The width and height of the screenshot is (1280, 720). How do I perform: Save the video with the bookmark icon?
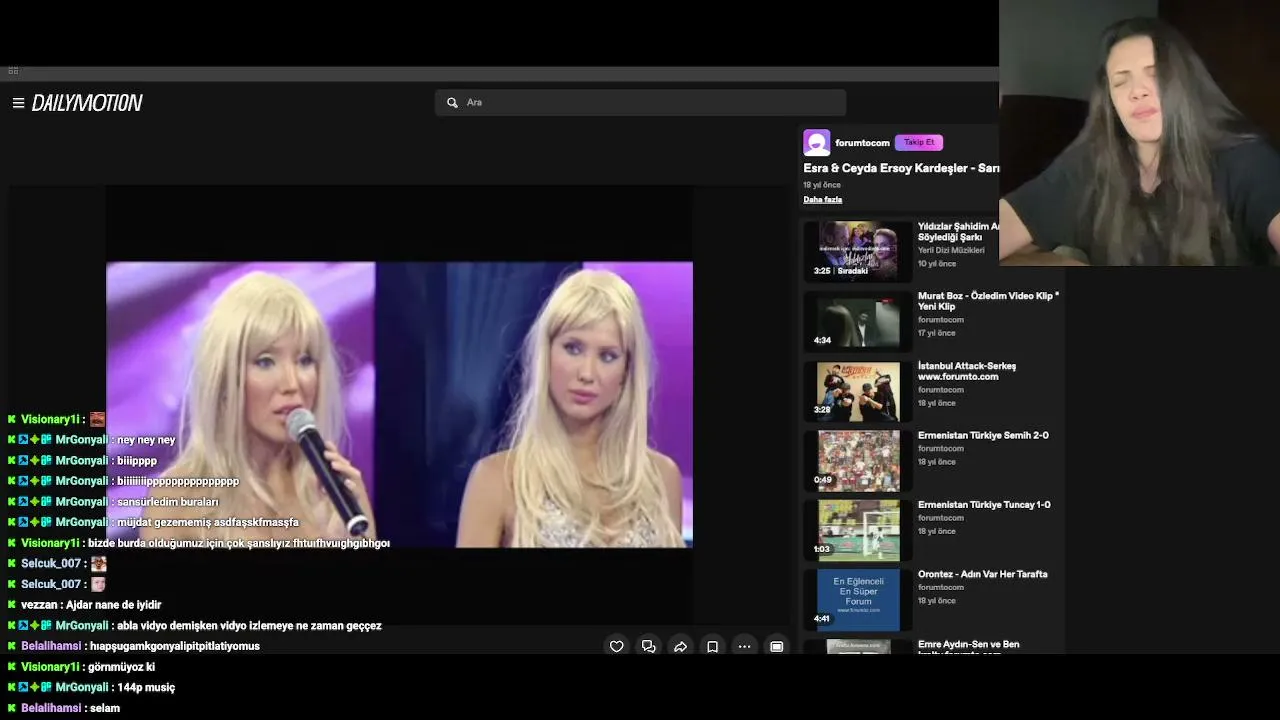[x=713, y=647]
